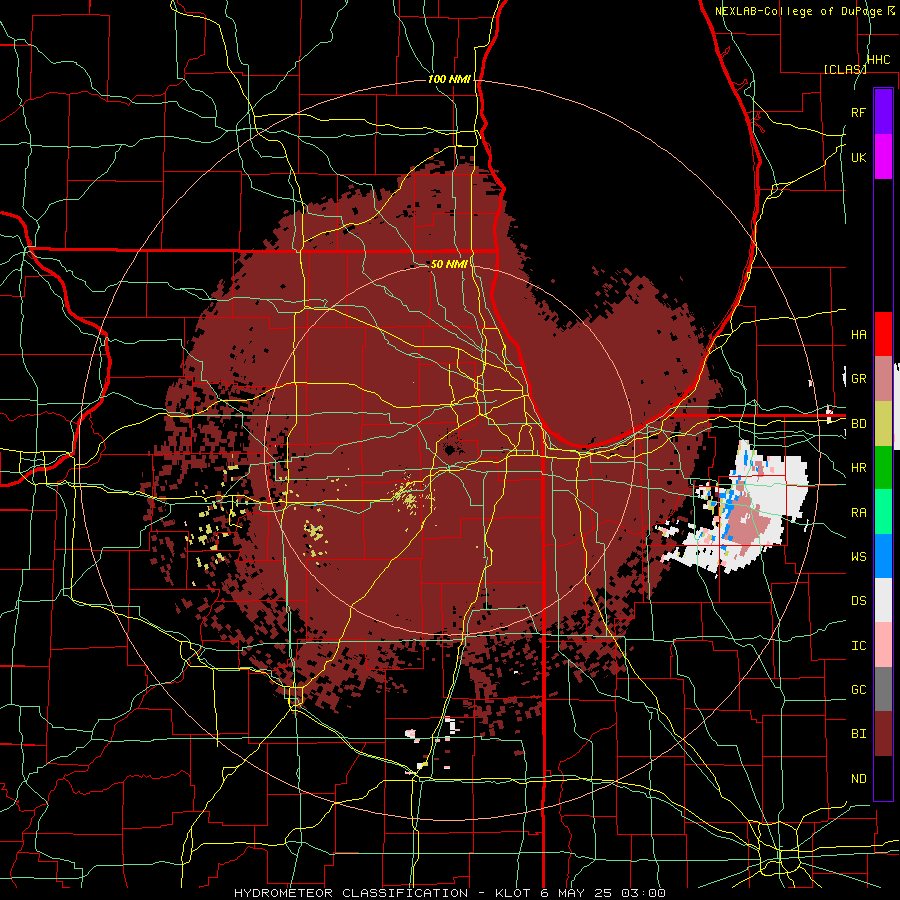Click the [CLAS] units label
The image size is (900, 900).
[845, 69]
